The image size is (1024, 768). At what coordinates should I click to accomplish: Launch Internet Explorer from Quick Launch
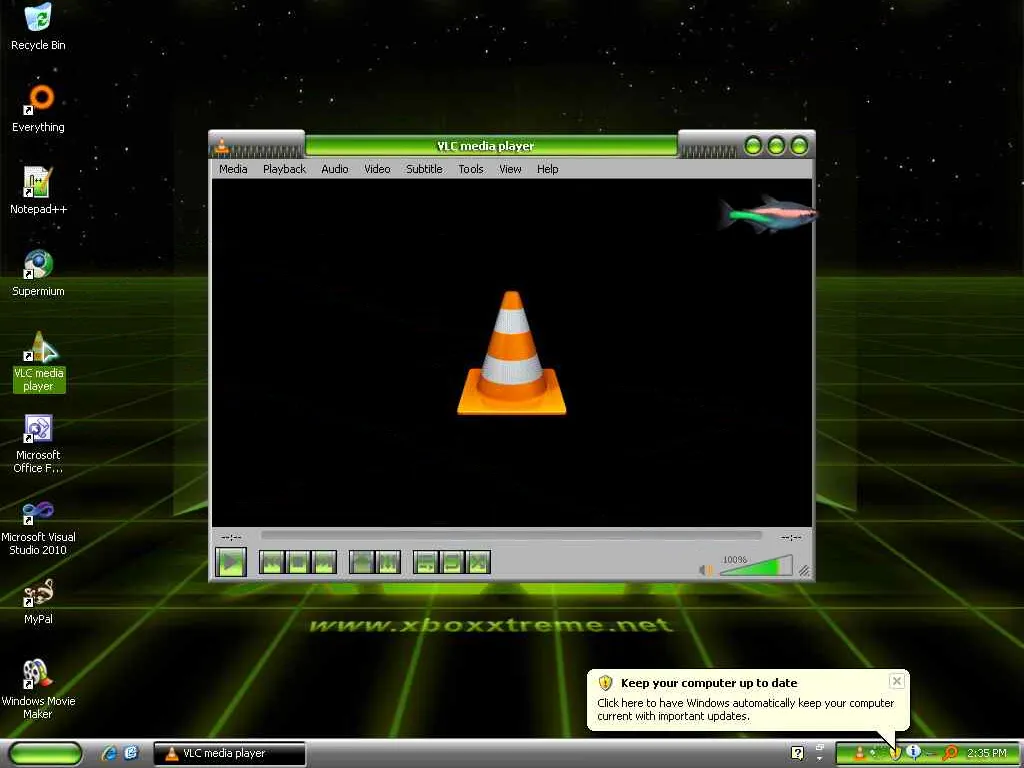(109, 753)
